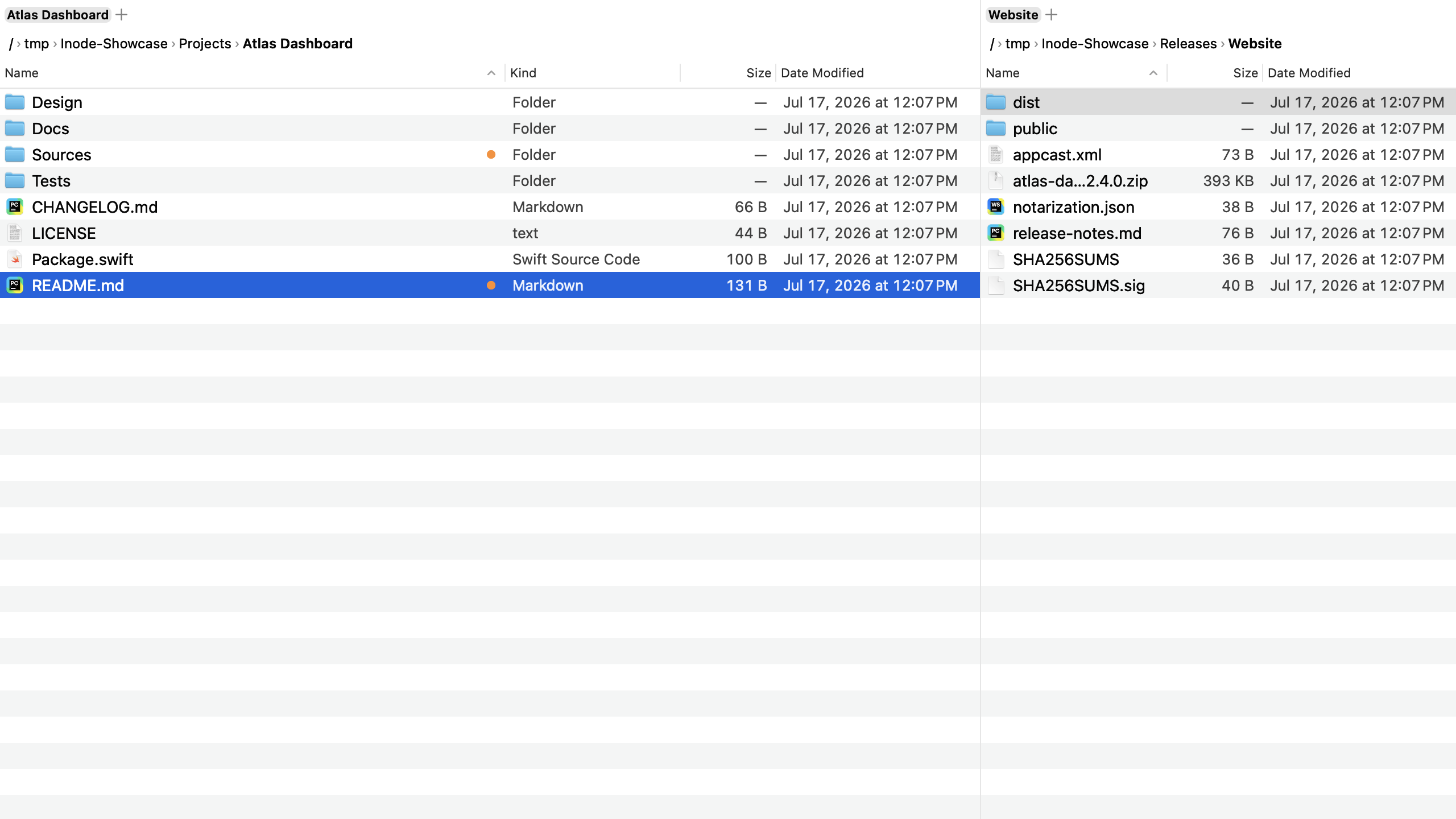Click the appcast.xml file icon
The width and height of the screenshot is (1456, 819).
point(996,155)
